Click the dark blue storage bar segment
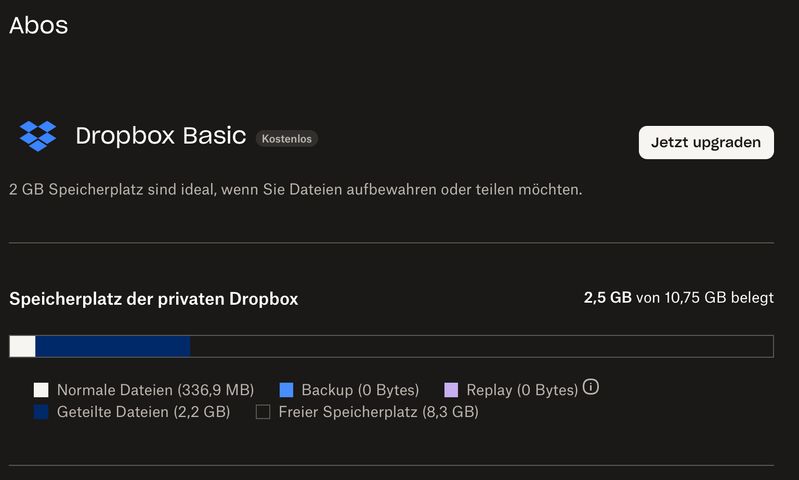 pyautogui.click(x=112, y=346)
